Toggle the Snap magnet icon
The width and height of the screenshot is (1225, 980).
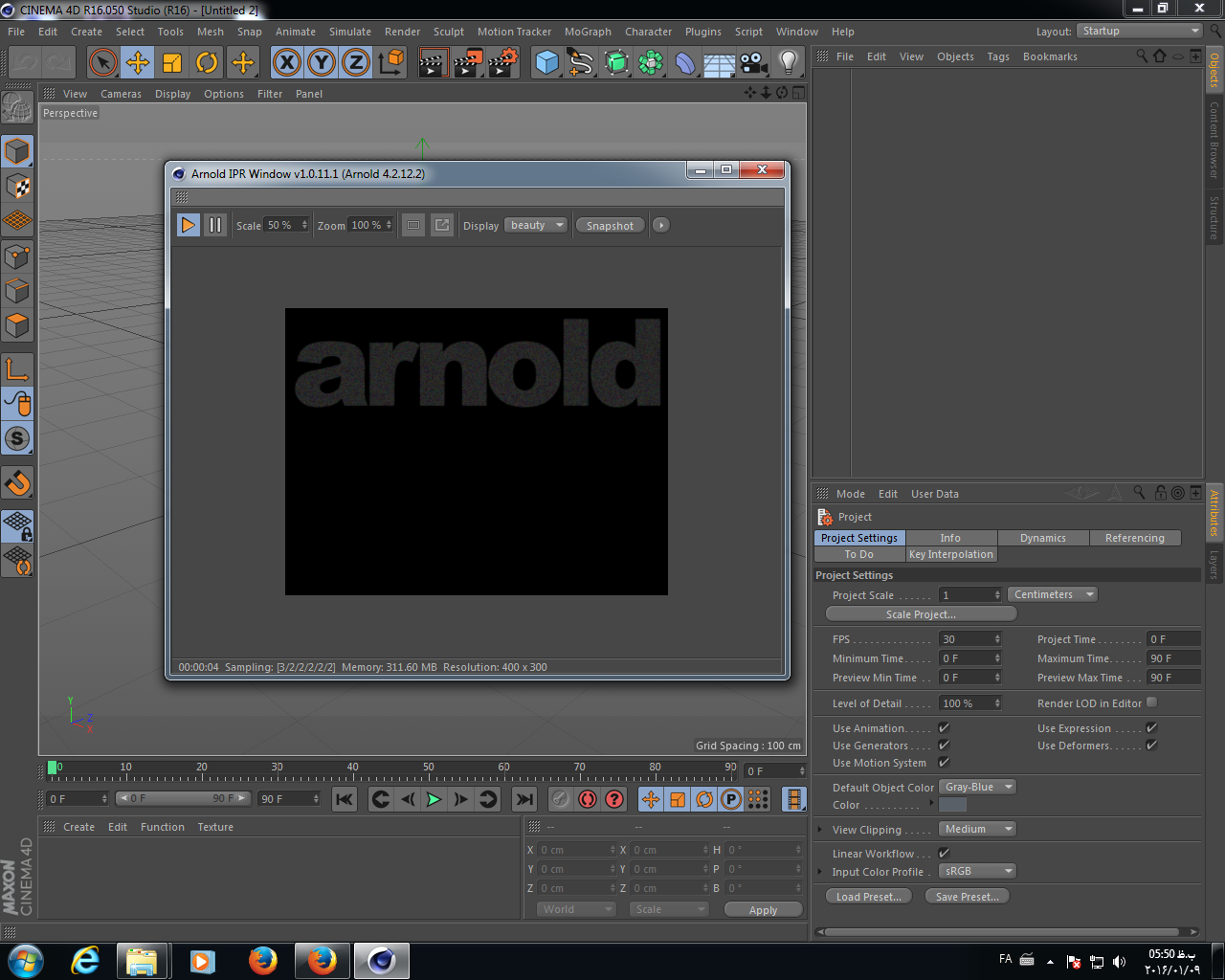[17, 482]
